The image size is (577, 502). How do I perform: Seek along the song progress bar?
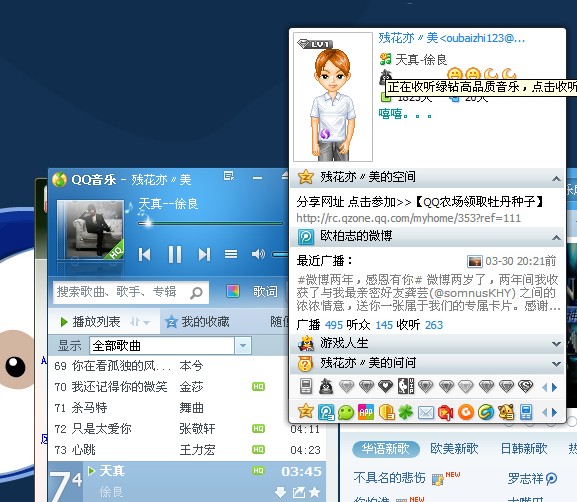pyautogui.click(x=210, y=223)
